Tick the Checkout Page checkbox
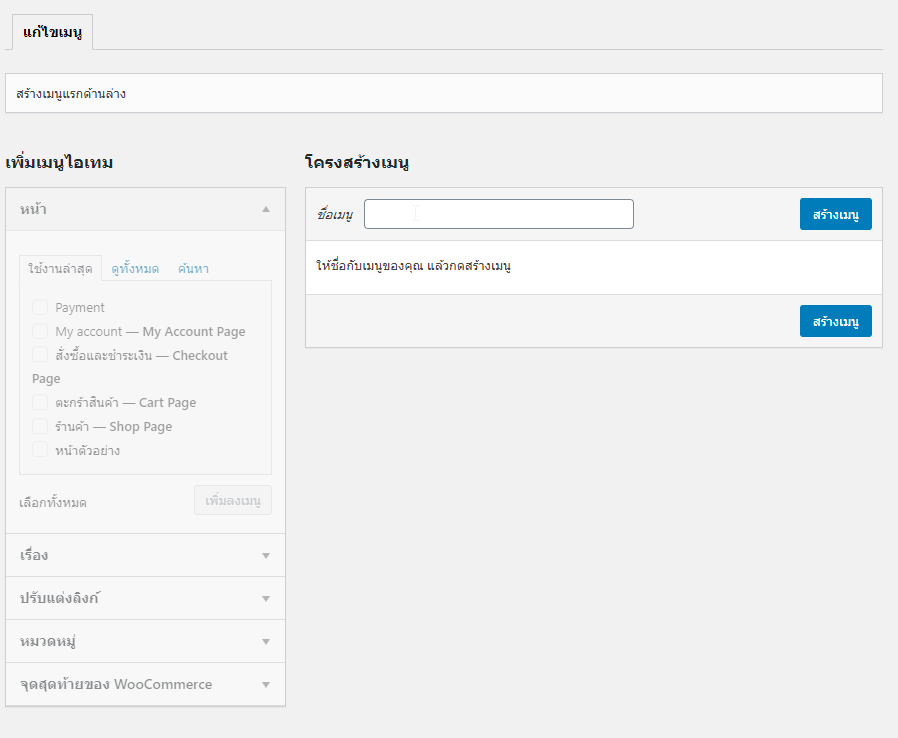The image size is (898, 738). tap(40, 355)
